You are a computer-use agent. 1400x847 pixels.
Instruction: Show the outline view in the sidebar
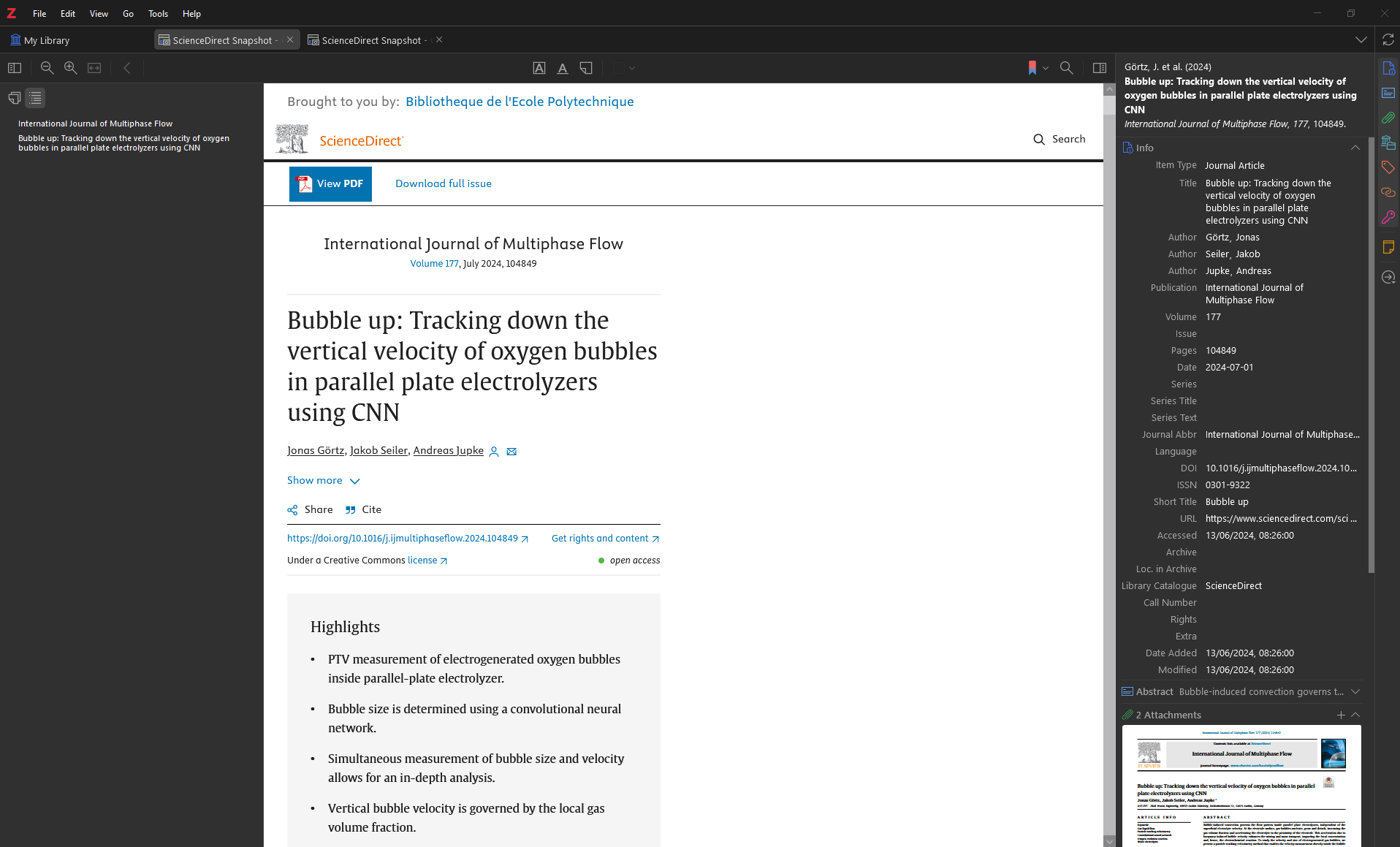35,98
